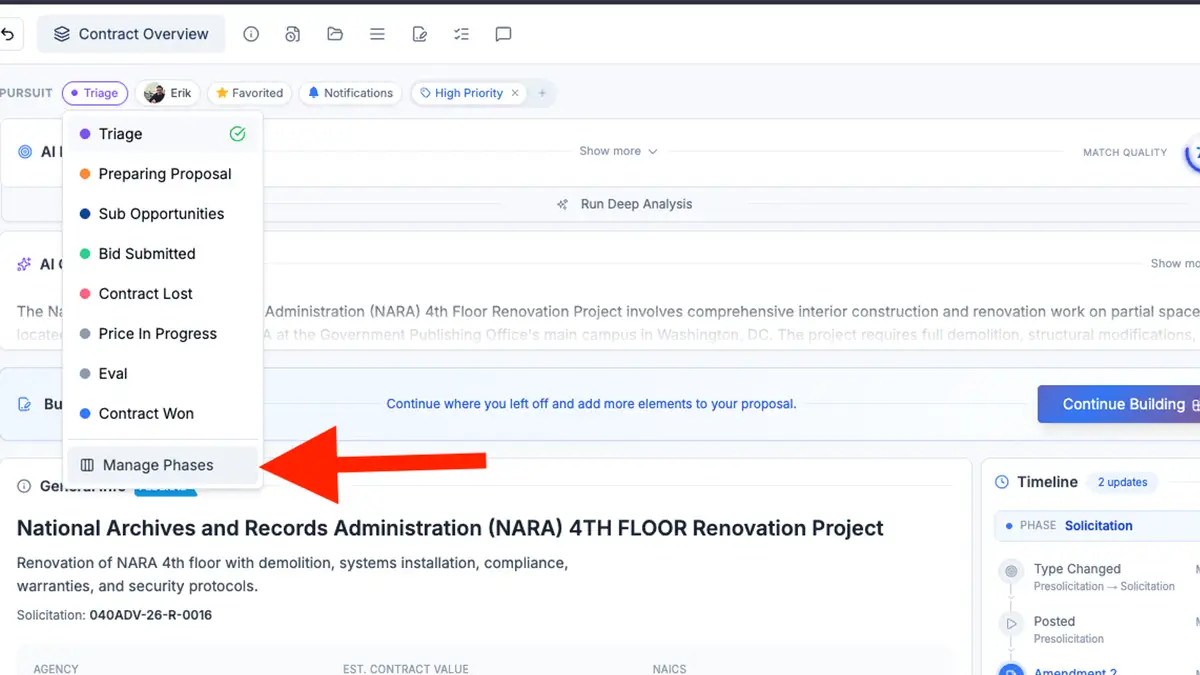Click the General Info circle icon
The width and height of the screenshot is (1200, 675).
pyautogui.click(x=24, y=486)
